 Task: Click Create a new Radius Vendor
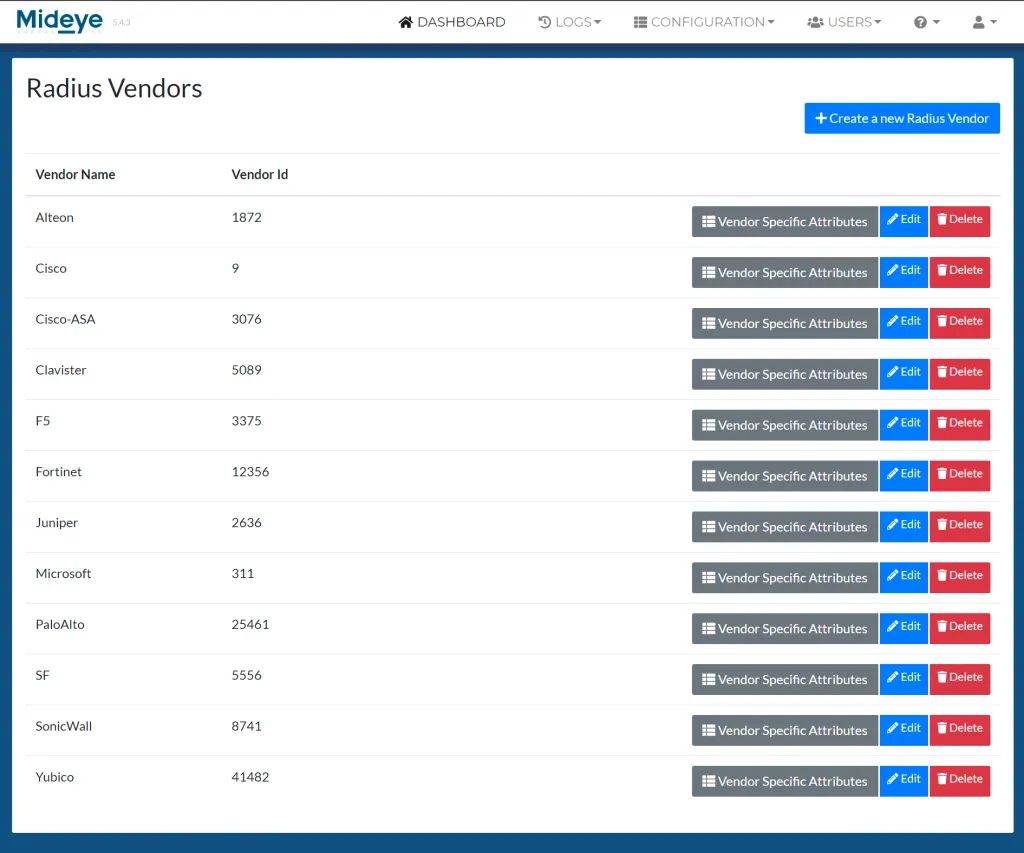tap(901, 118)
